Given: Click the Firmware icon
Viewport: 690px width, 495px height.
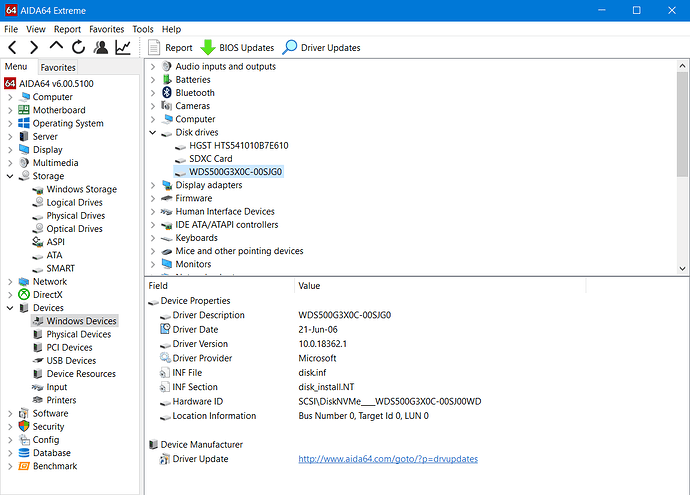Looking at the screenshot, I should point(167,198).
